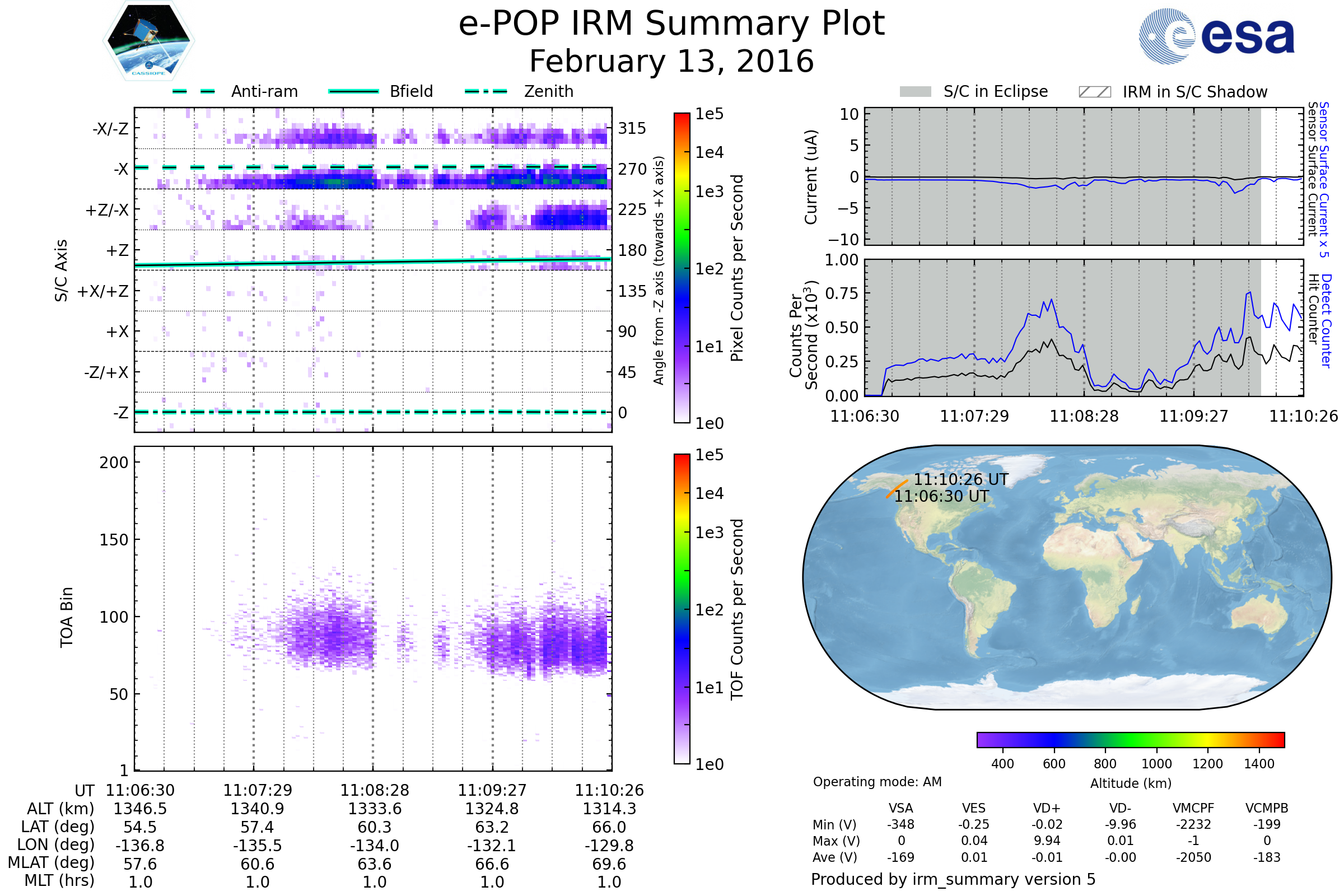Click the February 13, 2016 date heading

pos(671,61)
